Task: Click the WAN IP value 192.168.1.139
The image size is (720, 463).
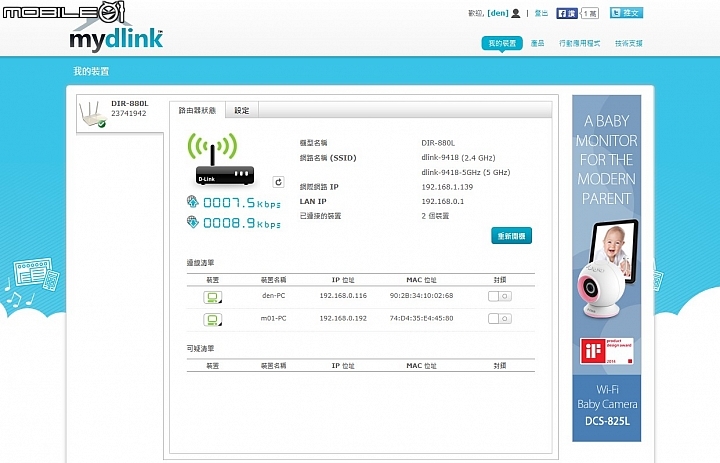Action: pyautogui.click(x=447, y=187)
